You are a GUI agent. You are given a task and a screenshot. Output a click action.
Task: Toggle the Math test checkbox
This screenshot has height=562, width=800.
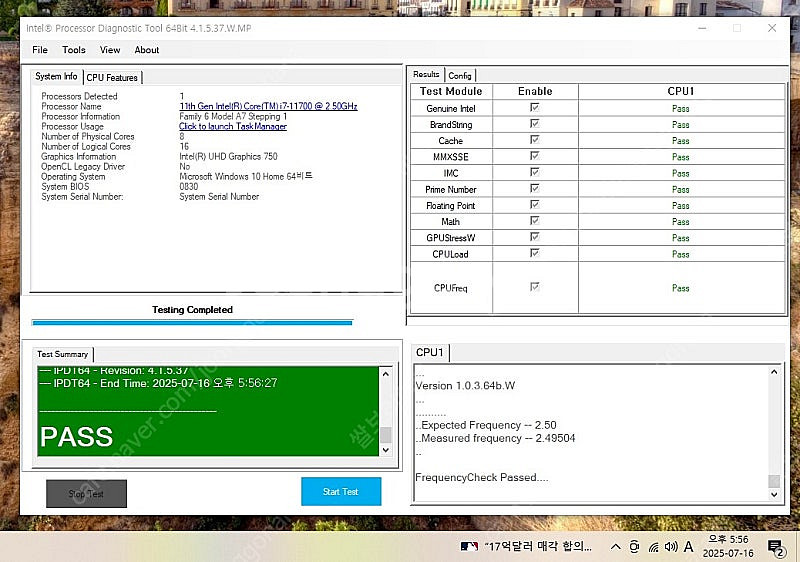tap(535, 221)
